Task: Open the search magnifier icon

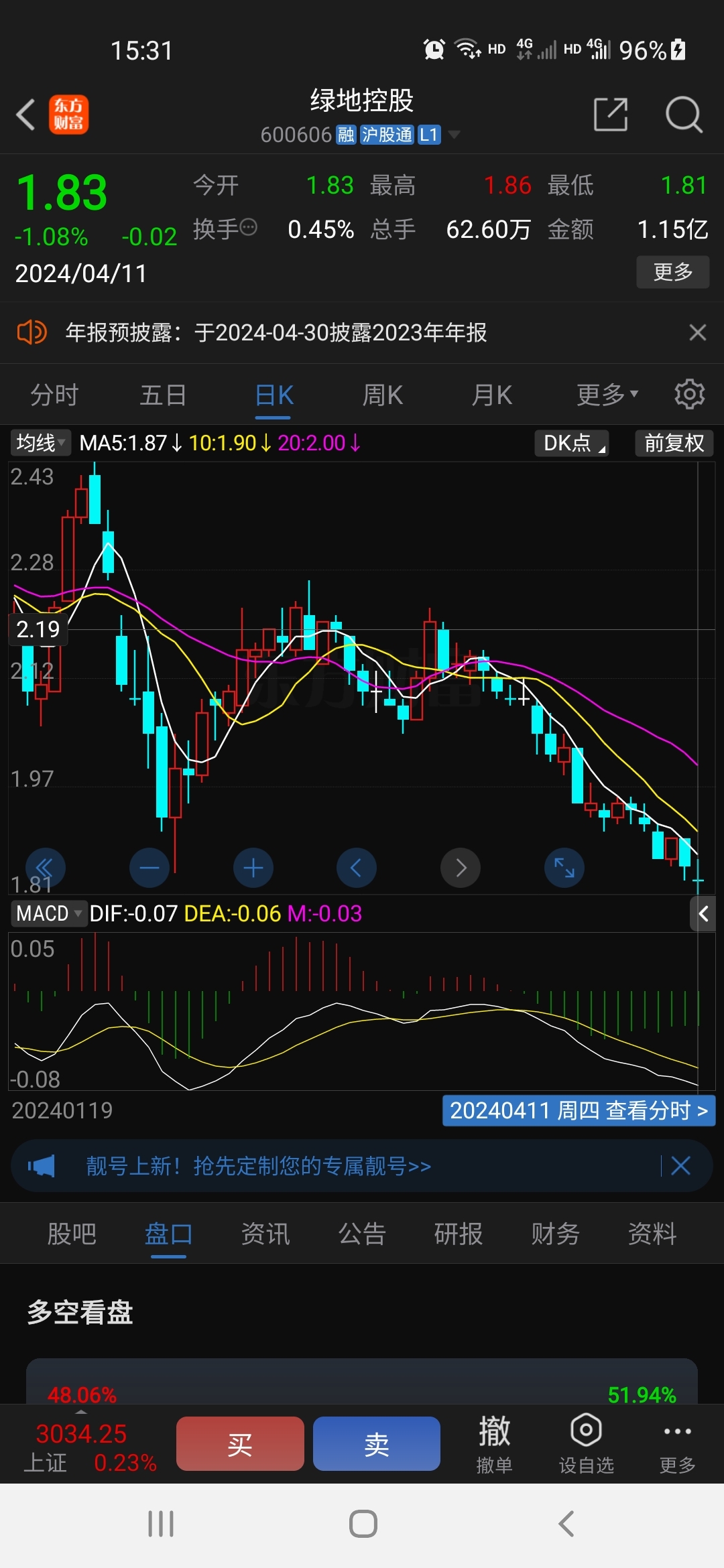Action: pos(683,115)
